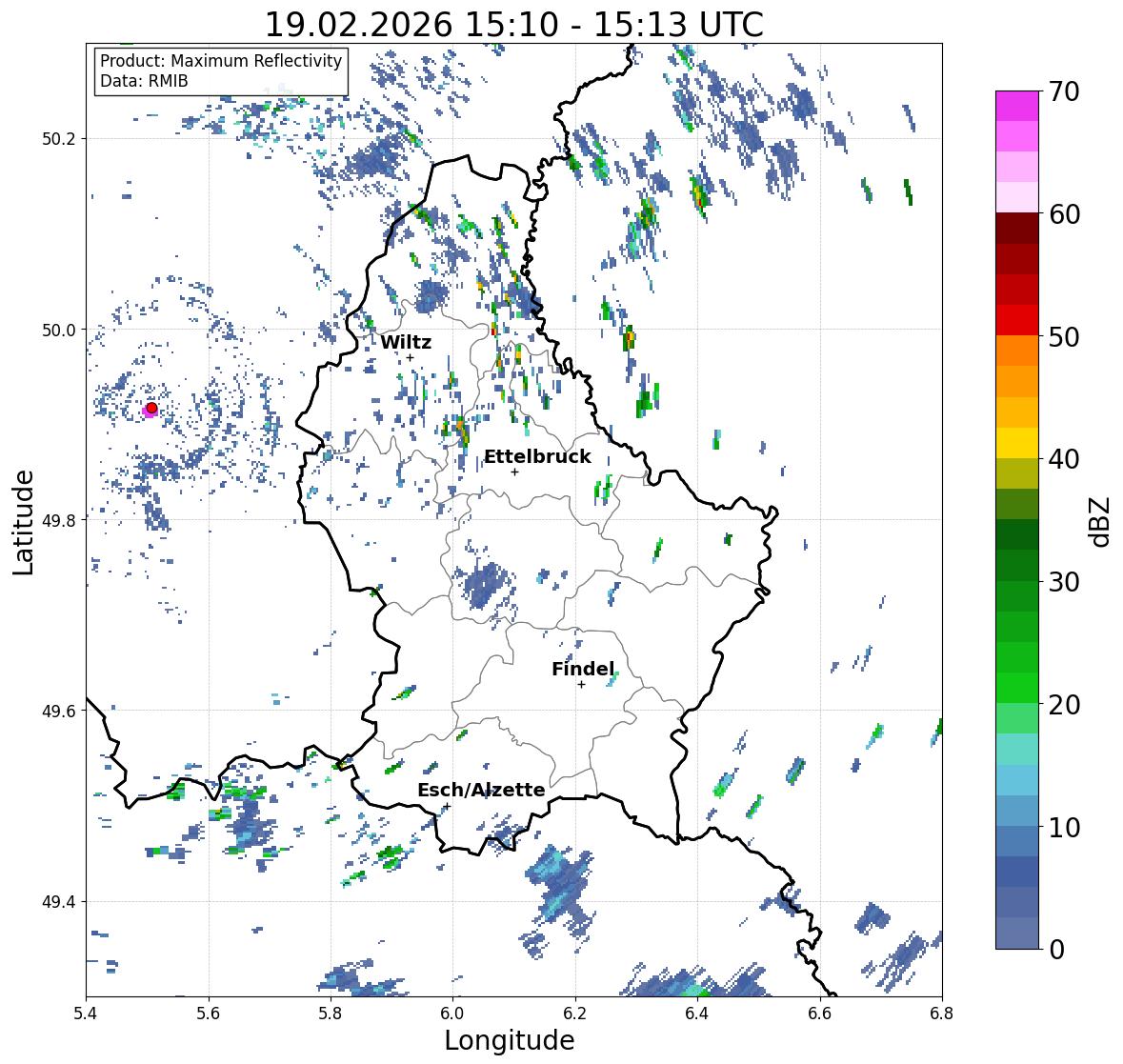Click the colorbar tick label 30
The image size is (1123, 1064).
[x=1064, y=582]
